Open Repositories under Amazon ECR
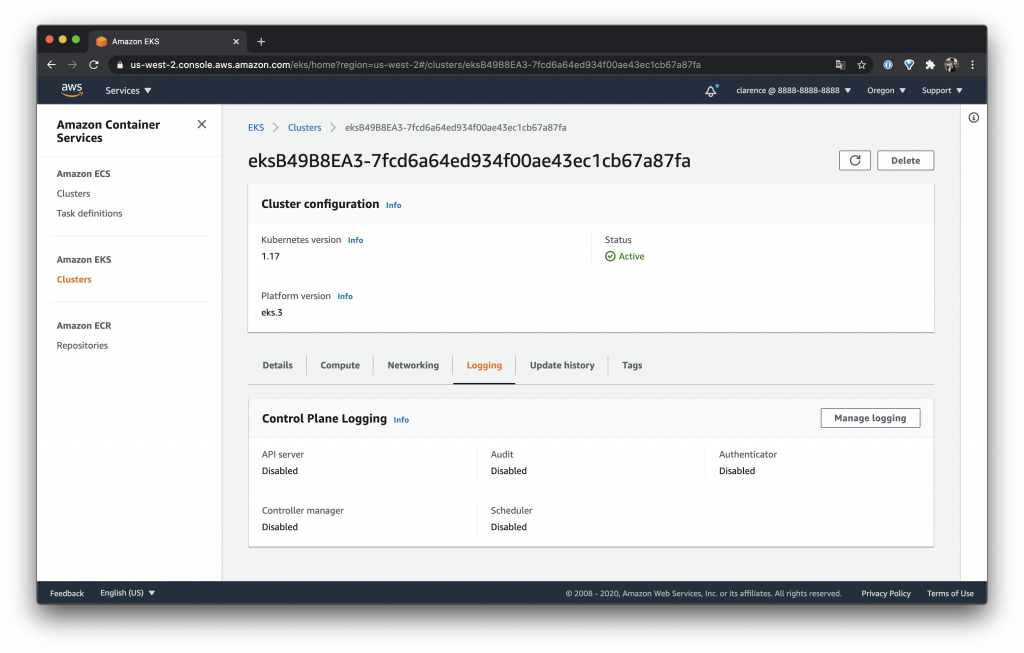Viewport: 1024px width, 653px height. 82,345
